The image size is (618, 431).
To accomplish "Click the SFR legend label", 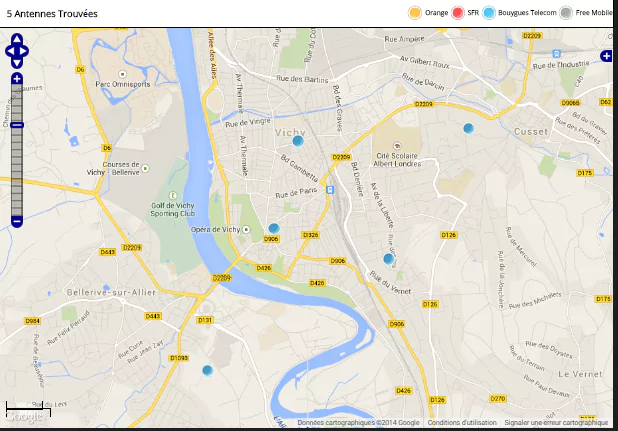I will point(473,13).
